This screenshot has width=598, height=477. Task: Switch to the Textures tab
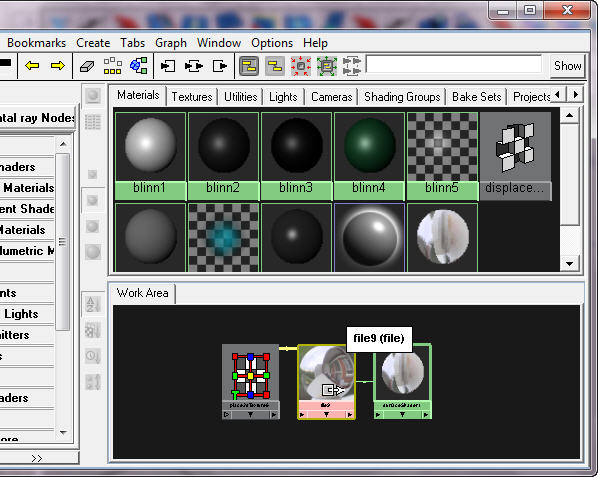192,97
